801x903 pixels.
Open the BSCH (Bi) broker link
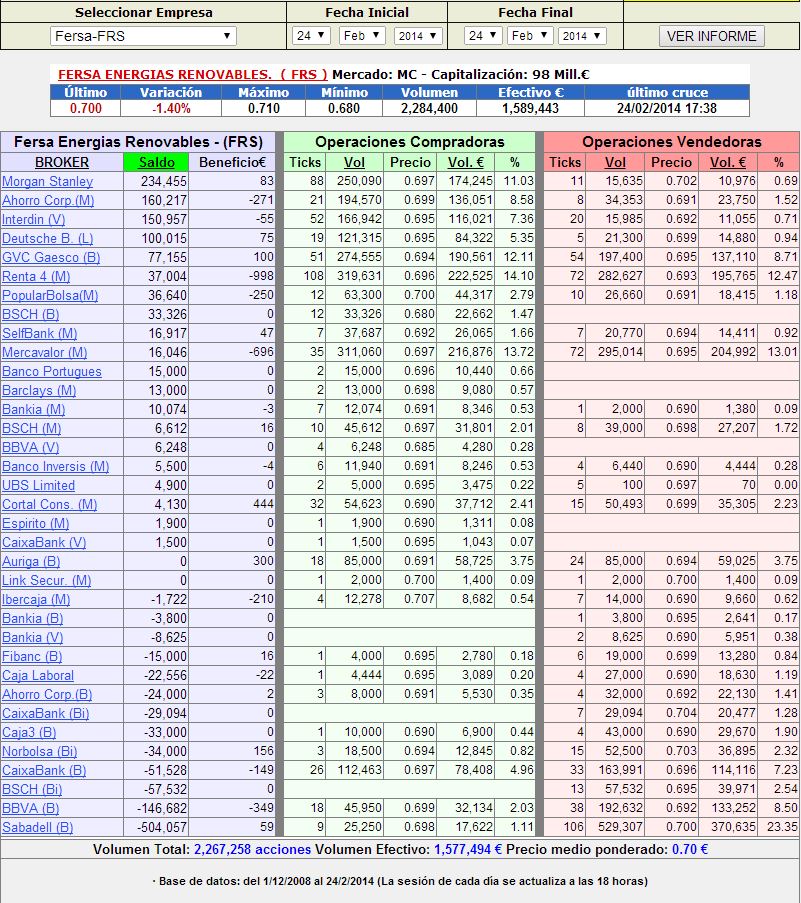(32, 790)
